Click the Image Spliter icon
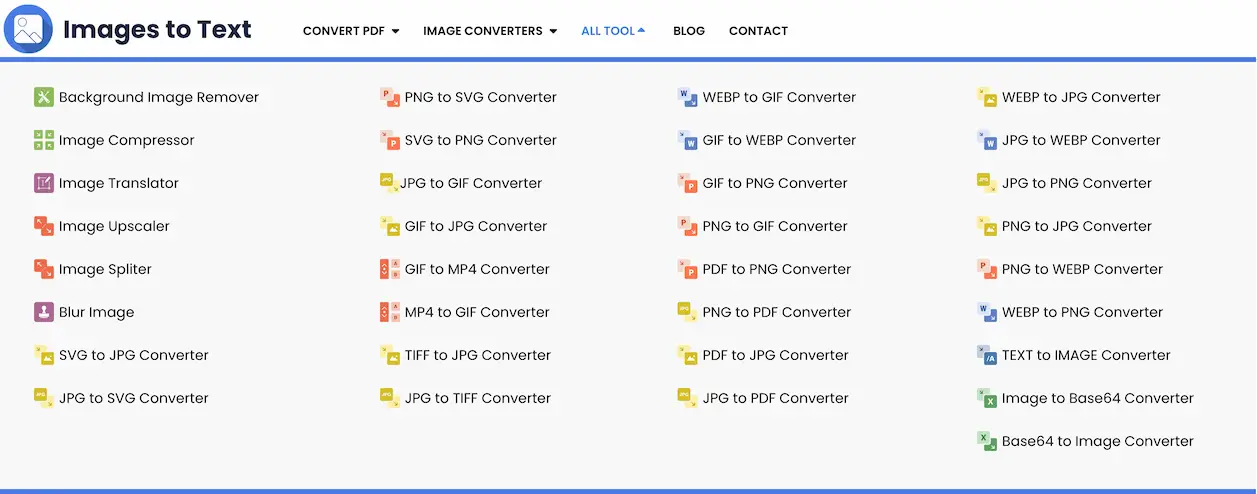This screenshot has height=494, width=1257. tap(43, 269)
